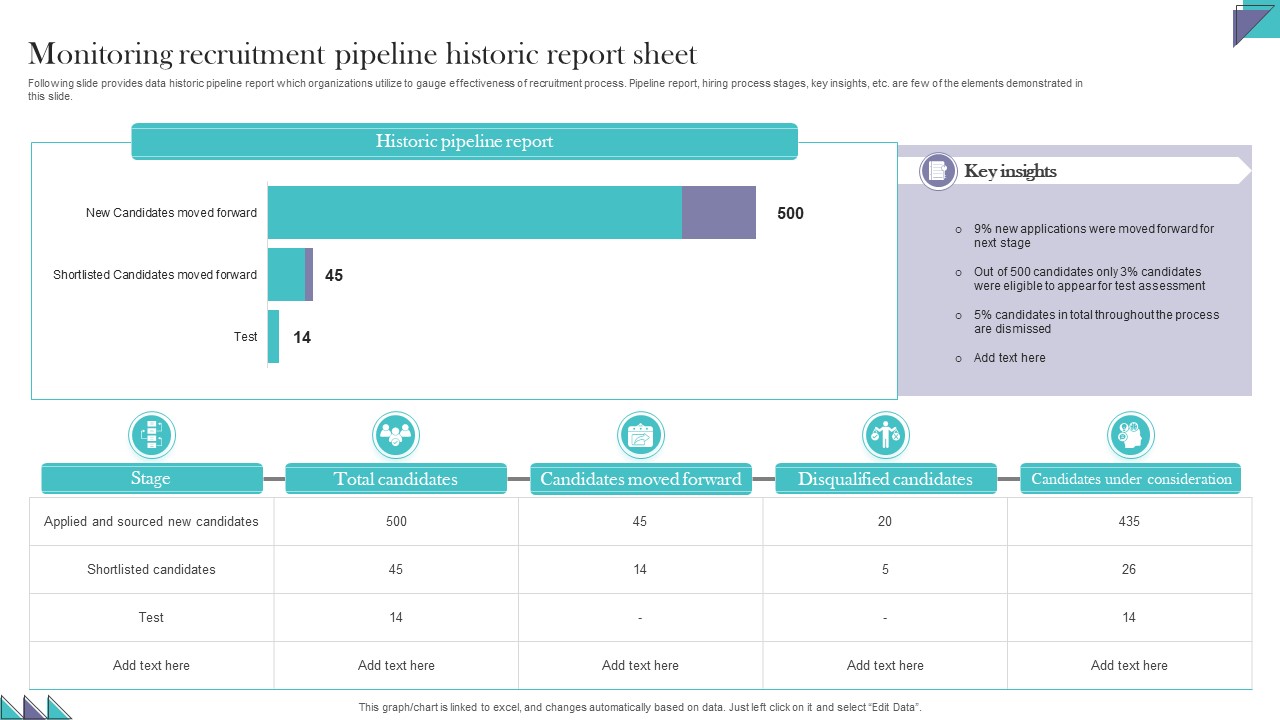Select the 14 data label in chart
This screenshot has width=1280, height=720.
(302, 338)
